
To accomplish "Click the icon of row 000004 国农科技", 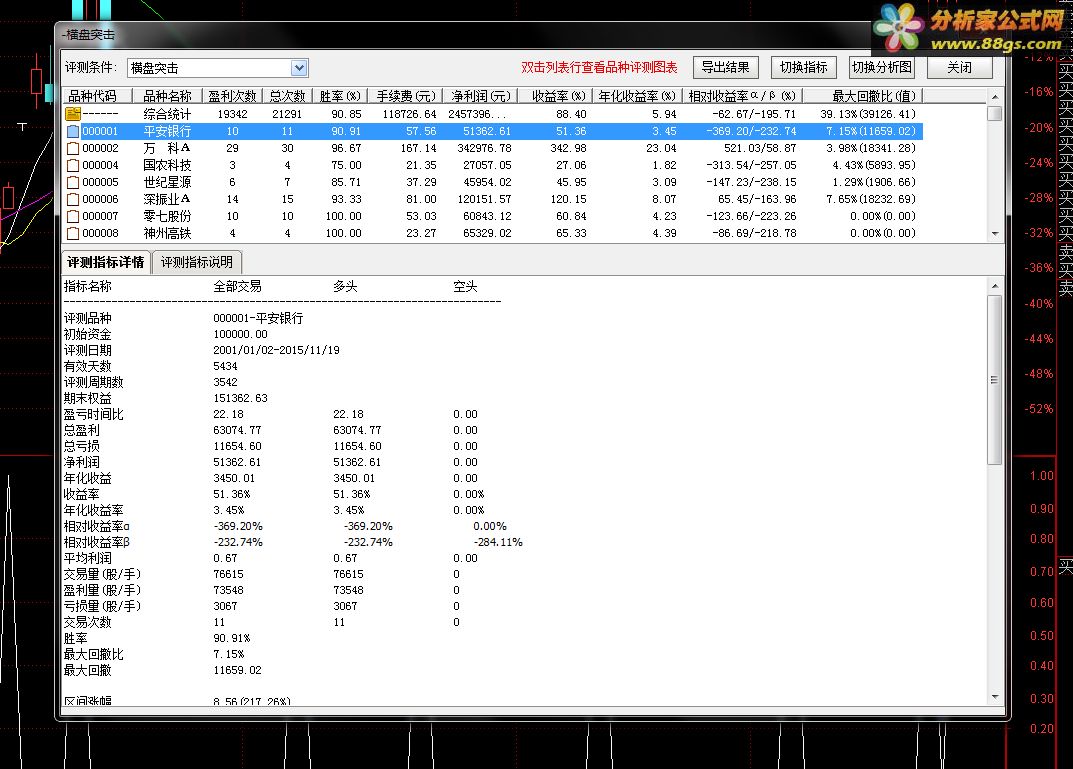I will (x=73, y=166).
